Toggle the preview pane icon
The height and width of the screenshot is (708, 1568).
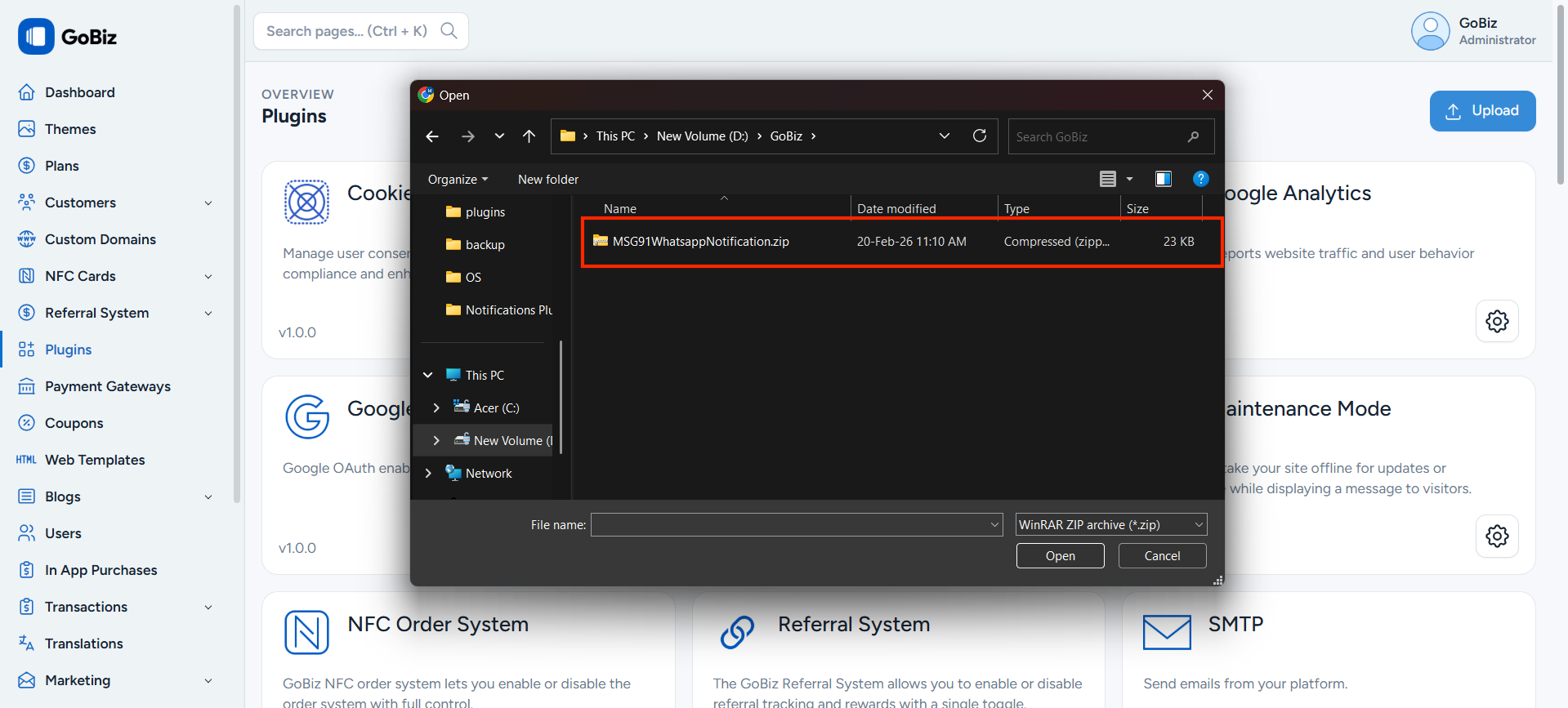(x=1163, y=179)
